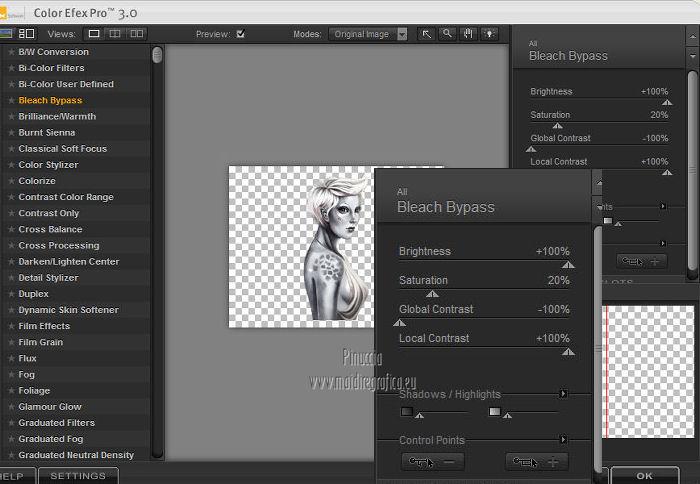The image size is (700, 484).
Task: Toggle favorite star for Duplex
Action: click(11, 294)
